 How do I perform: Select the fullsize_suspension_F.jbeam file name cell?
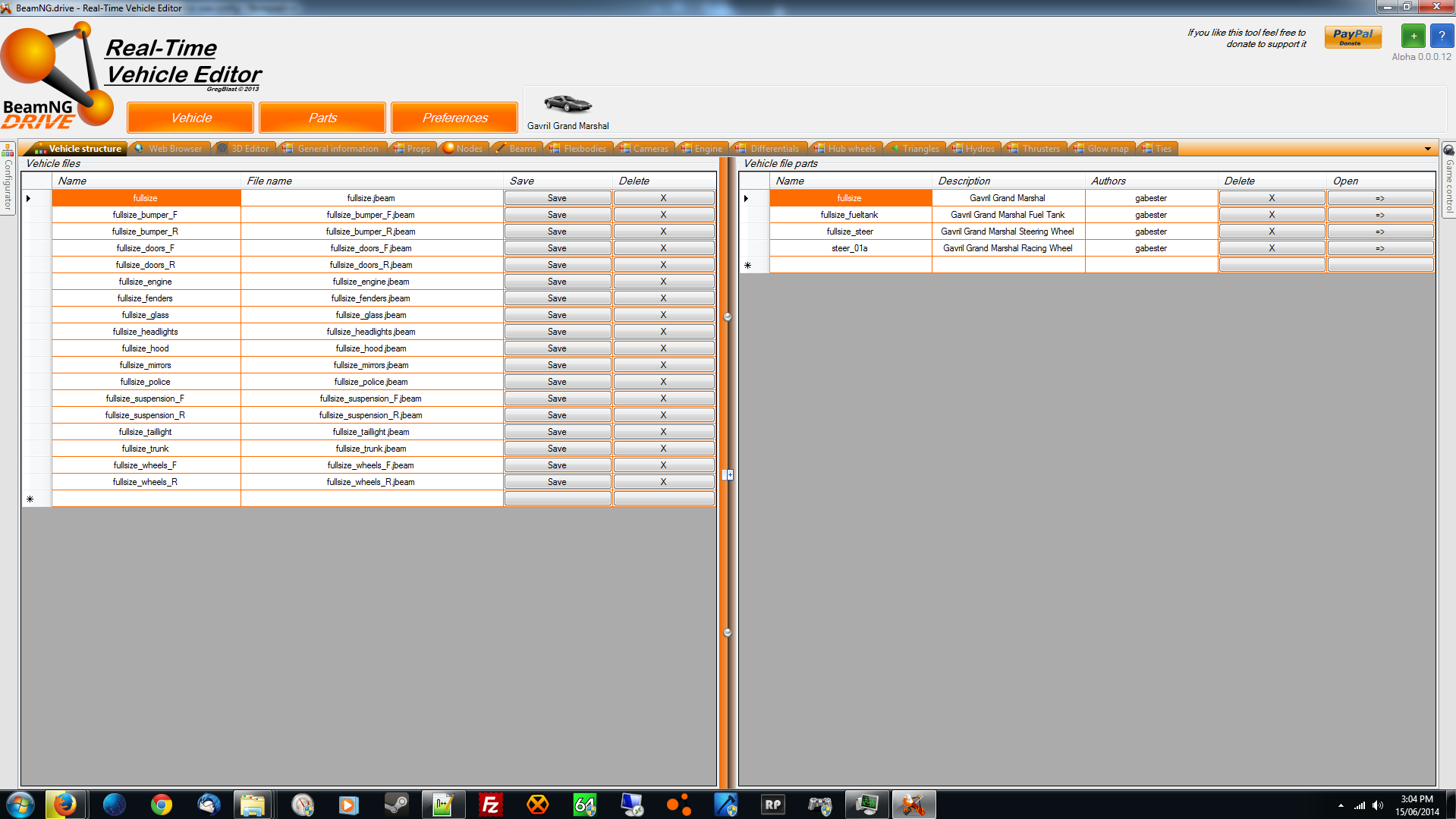(371, 398)
